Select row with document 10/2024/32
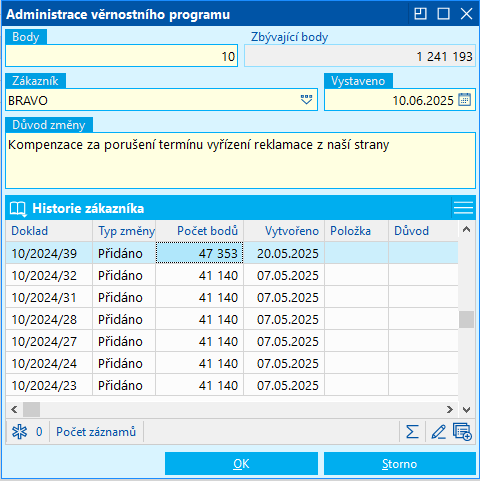 (232, 275)
